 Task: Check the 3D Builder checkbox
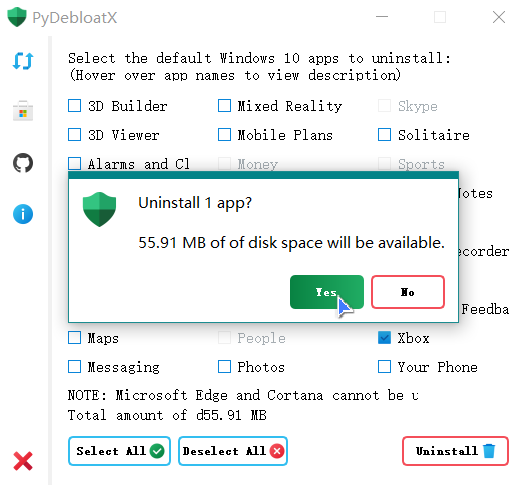click(x=74, y=106)
